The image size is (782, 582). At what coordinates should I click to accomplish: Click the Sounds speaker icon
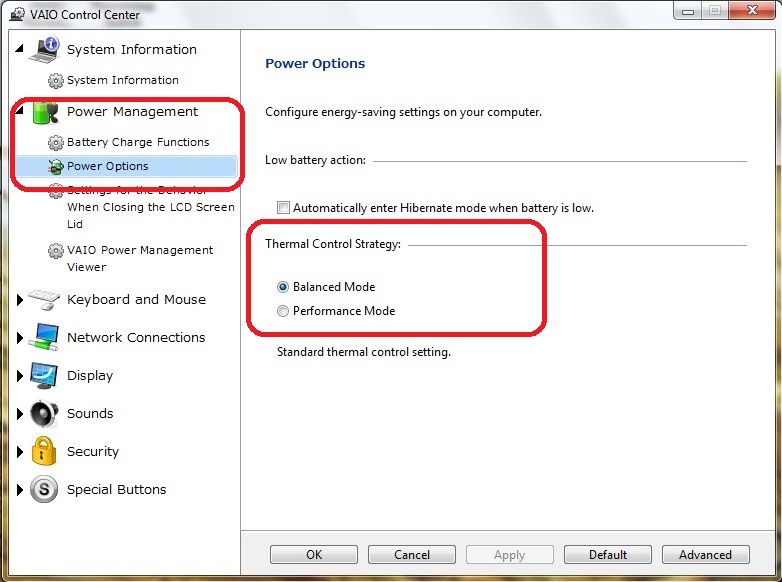44,413
